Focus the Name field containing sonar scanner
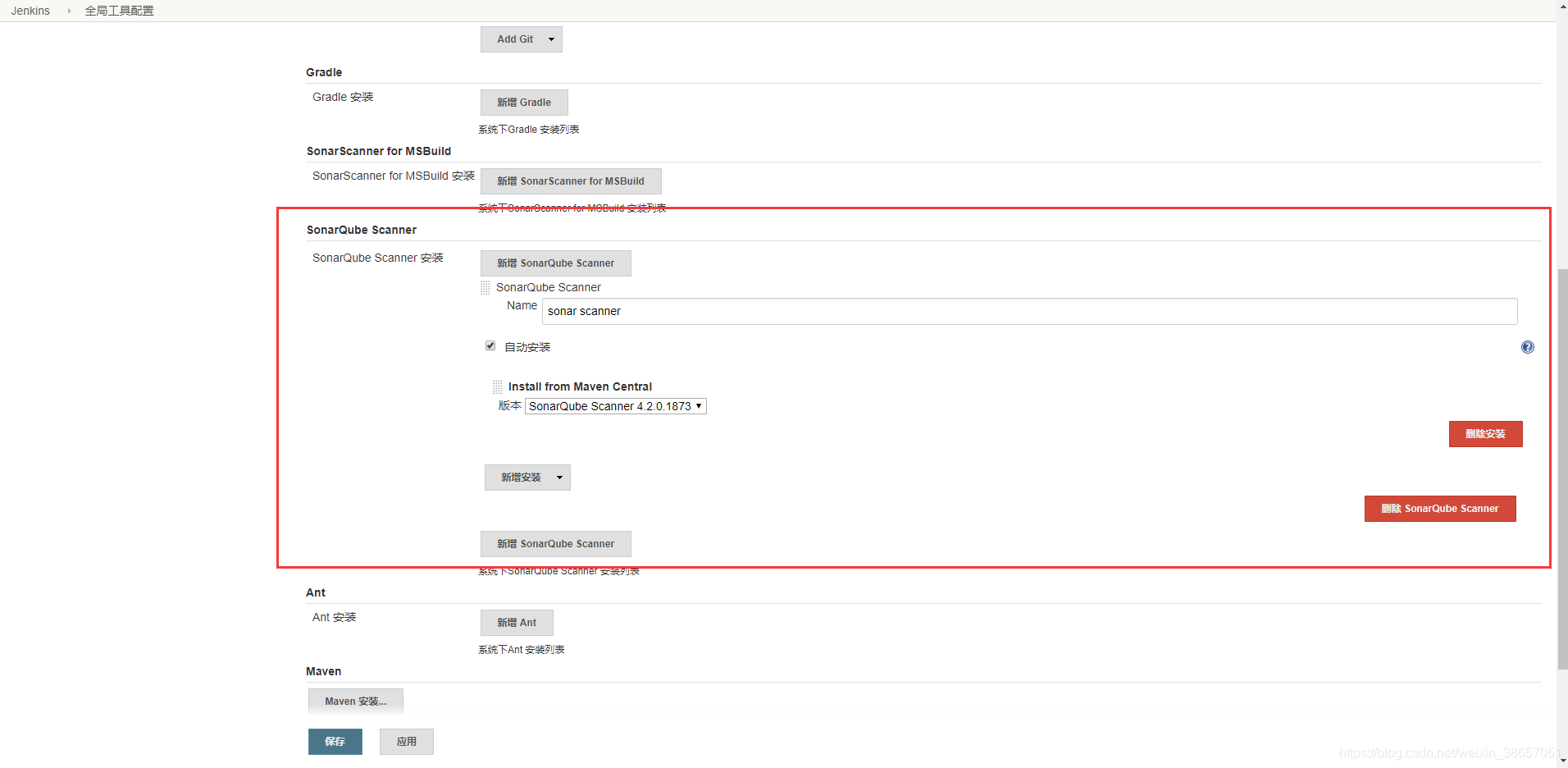Screen dimensions: 1568x768 [1030, 311]
